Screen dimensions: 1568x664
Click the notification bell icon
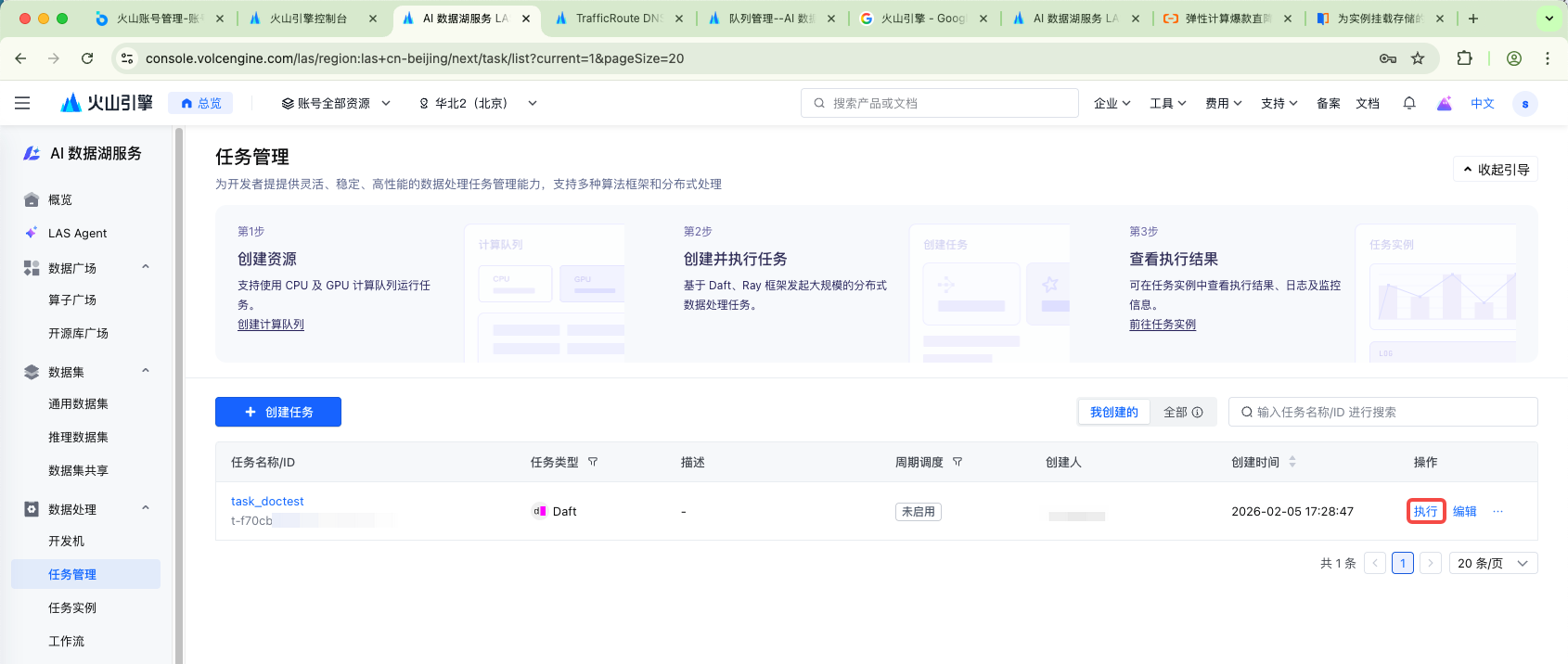pyautogui.click(x=1408, y=103)
